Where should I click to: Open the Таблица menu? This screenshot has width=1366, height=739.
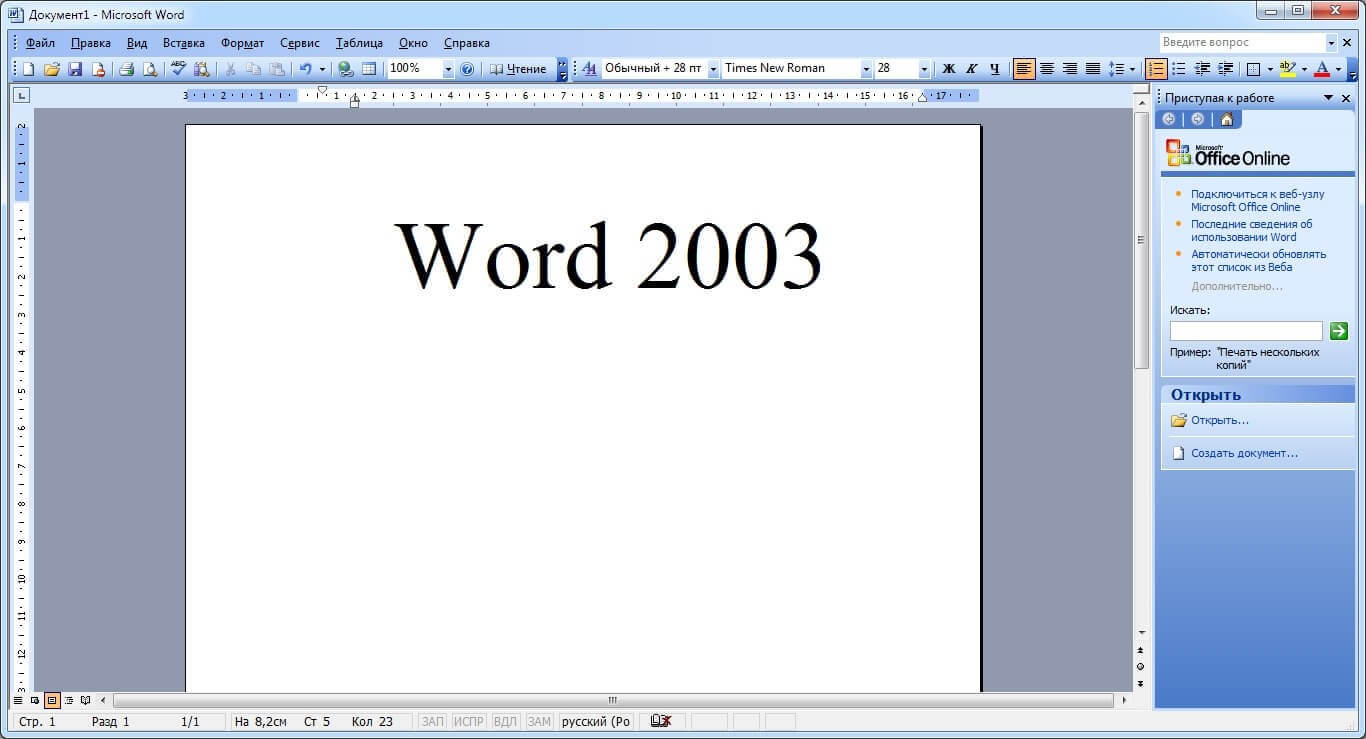click(359, 43)
